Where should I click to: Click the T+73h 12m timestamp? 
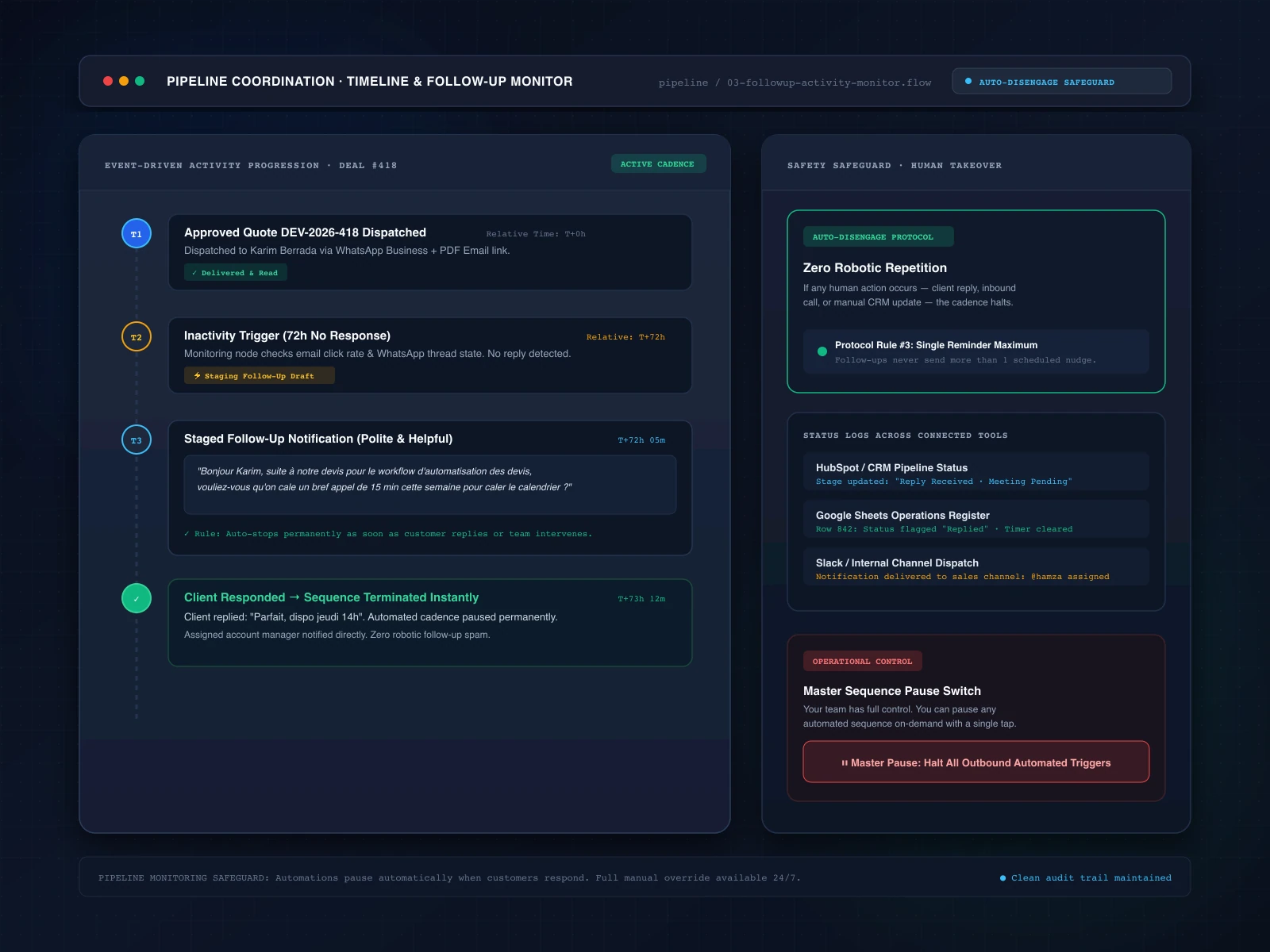point(641,599)
